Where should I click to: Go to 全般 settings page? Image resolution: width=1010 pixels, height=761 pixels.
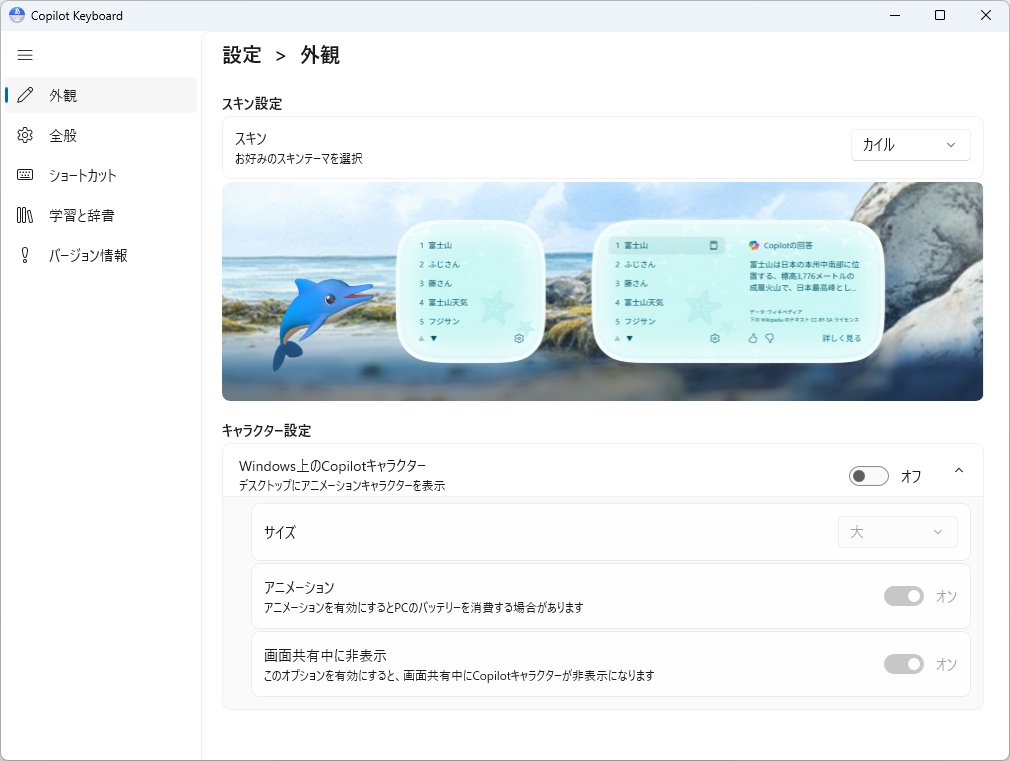coord(100,135)
